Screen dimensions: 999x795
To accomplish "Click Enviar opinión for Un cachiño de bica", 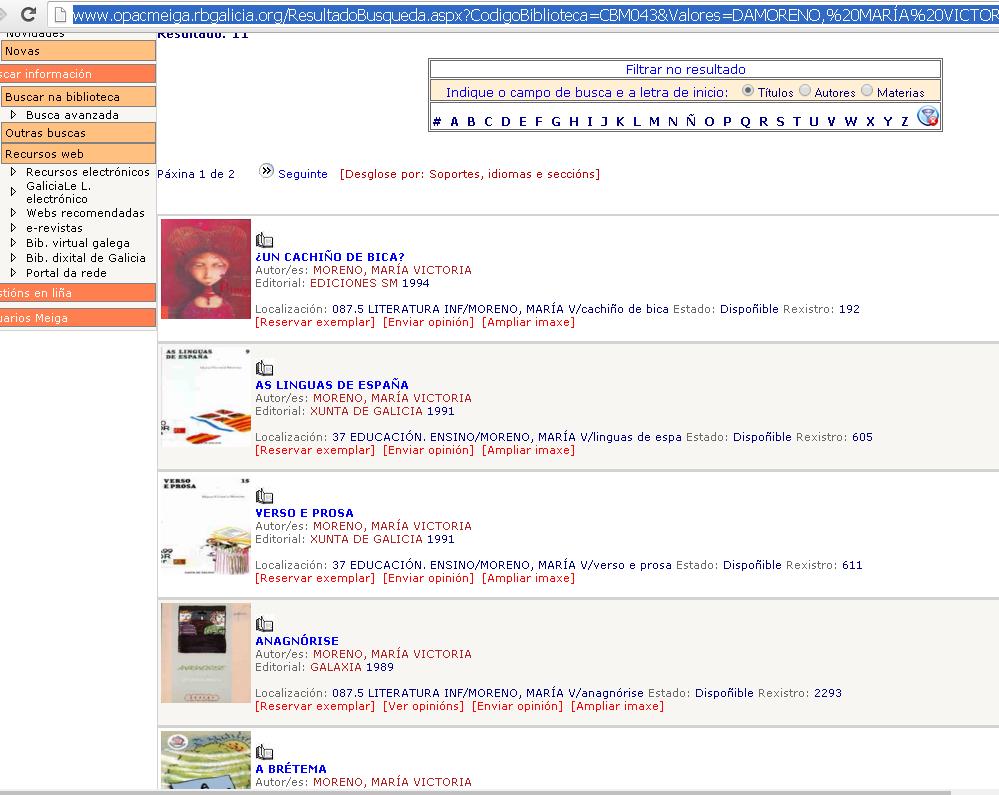I will [x=428, y=322].
